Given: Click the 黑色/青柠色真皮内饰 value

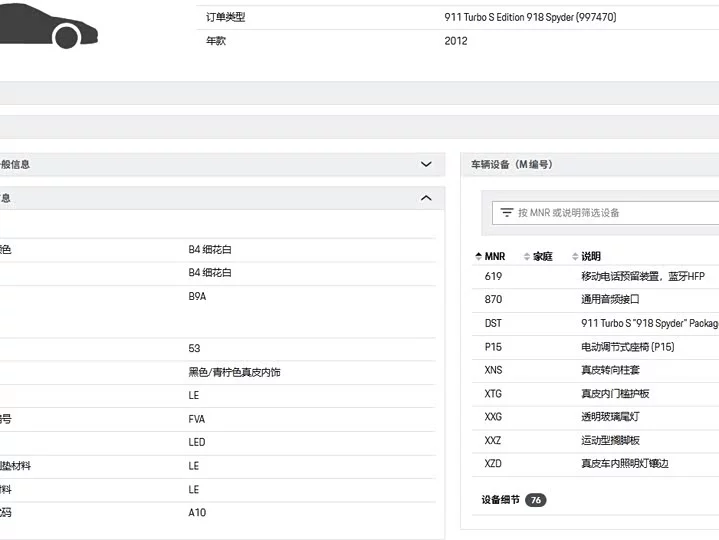Looking at the screenshot, I should [x=234, y=372].
